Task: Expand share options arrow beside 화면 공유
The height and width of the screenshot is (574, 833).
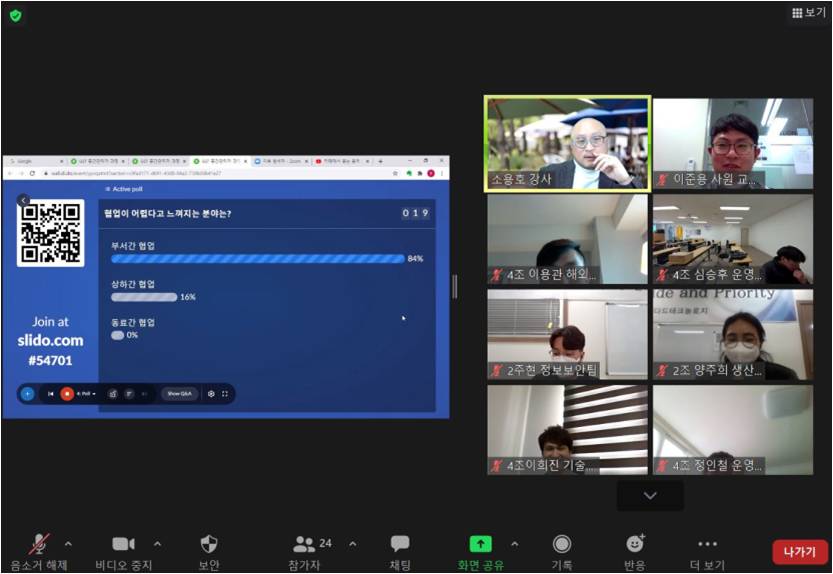Action: point(515,544)
